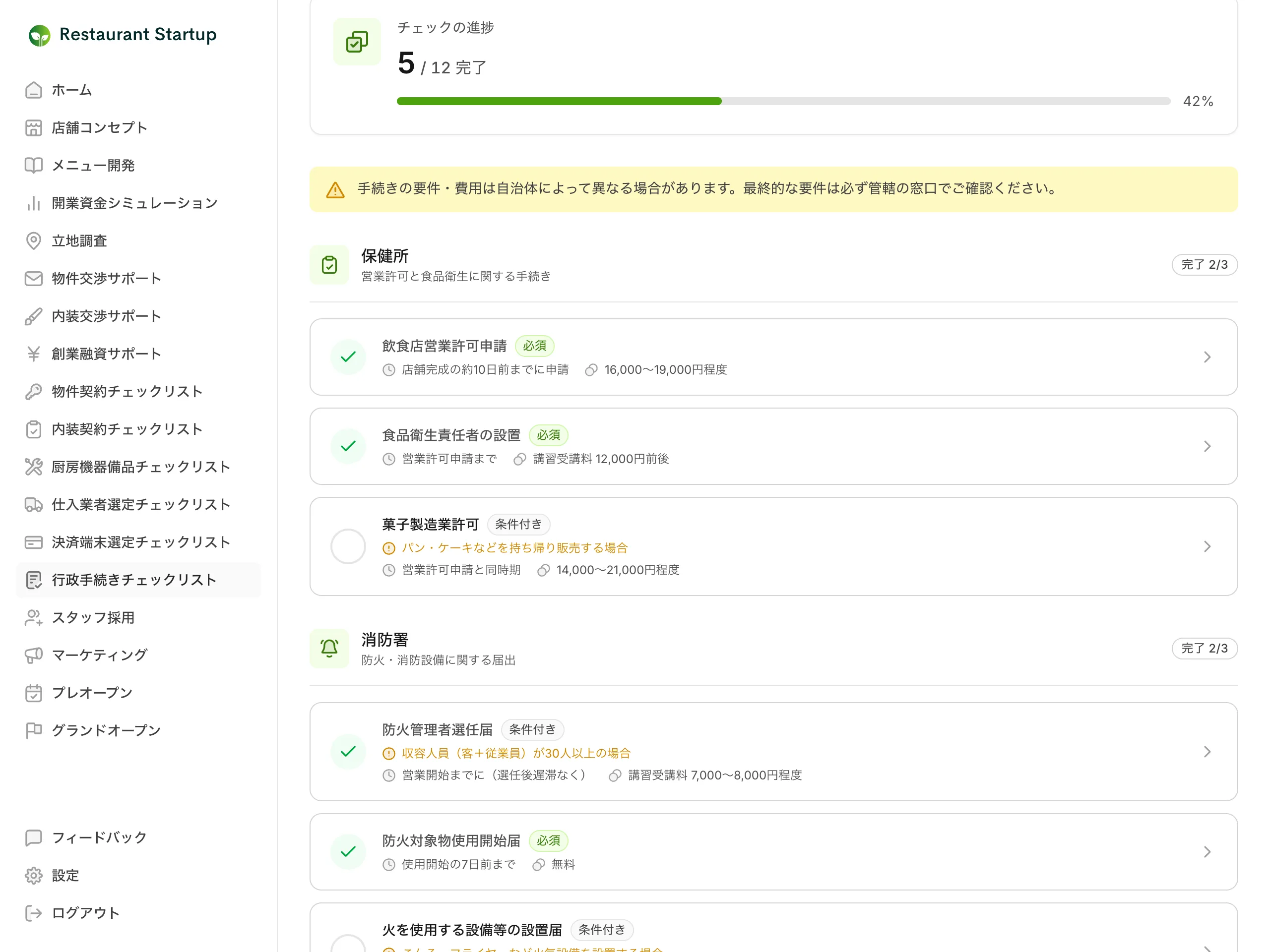1270x952 pixels.
Task: Uncheck 飲食店営業許可申請 completion circle
Action: coord(348,357)
